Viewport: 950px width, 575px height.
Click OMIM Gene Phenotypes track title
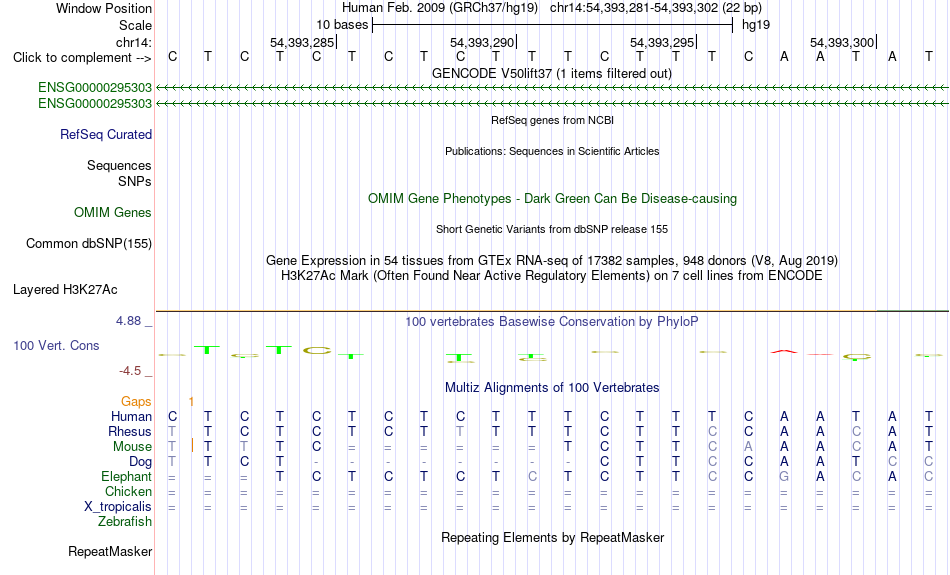click(x=552, y=199)
